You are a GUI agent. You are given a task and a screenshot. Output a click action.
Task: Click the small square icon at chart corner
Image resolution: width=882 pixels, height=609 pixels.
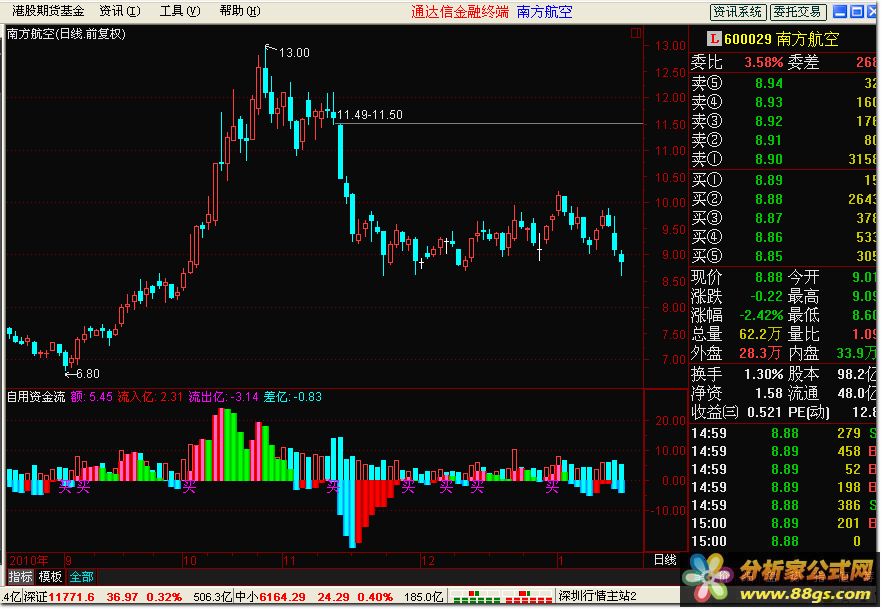click(636, 33)
